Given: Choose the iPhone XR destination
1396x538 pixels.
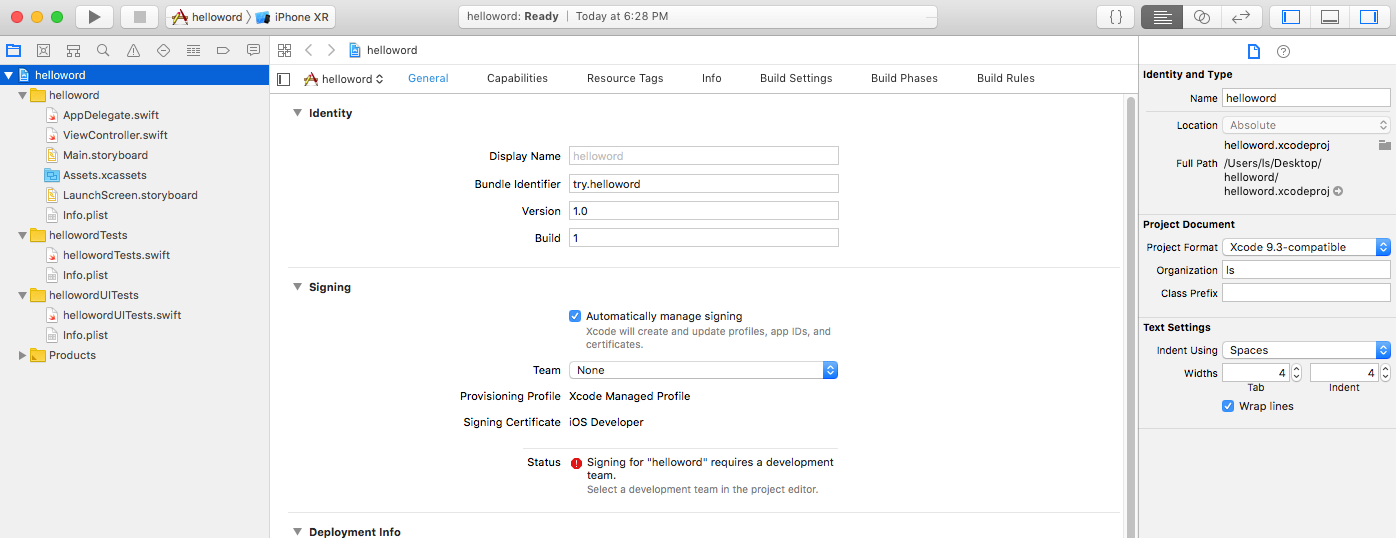Looking at the screenshot, I should [x=293, y=16].
